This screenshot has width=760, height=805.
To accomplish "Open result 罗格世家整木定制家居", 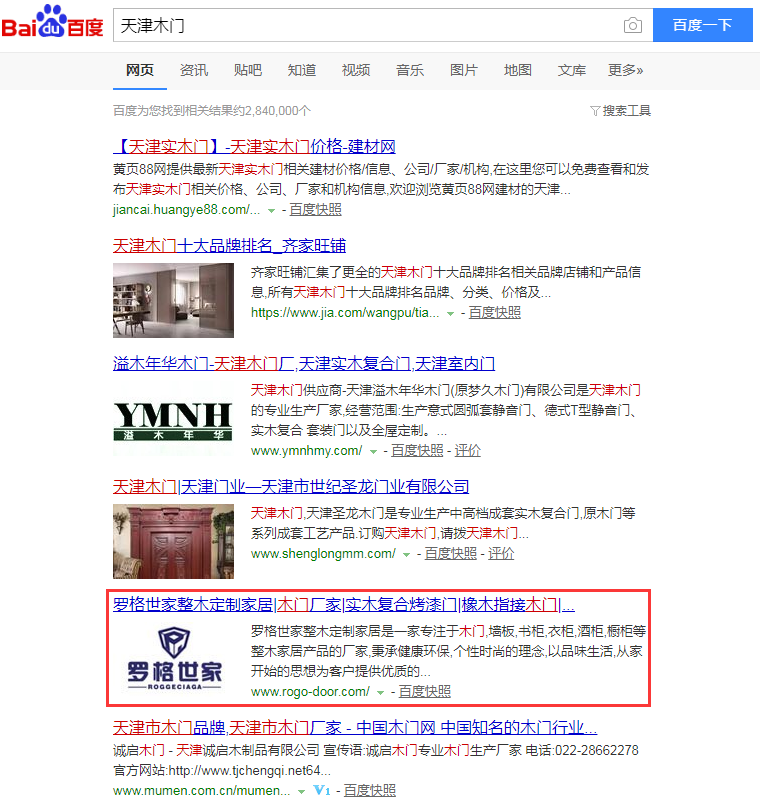I will 344,605.
